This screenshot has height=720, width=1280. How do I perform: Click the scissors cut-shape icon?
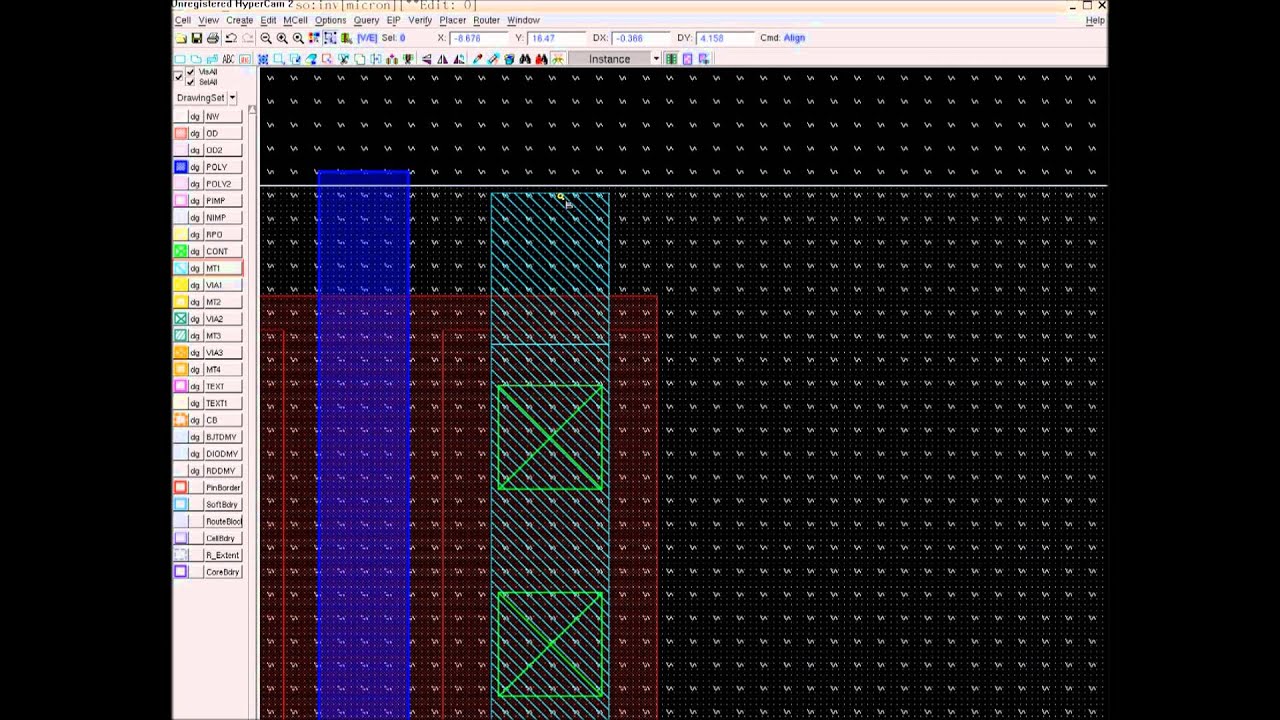[343, 59]
